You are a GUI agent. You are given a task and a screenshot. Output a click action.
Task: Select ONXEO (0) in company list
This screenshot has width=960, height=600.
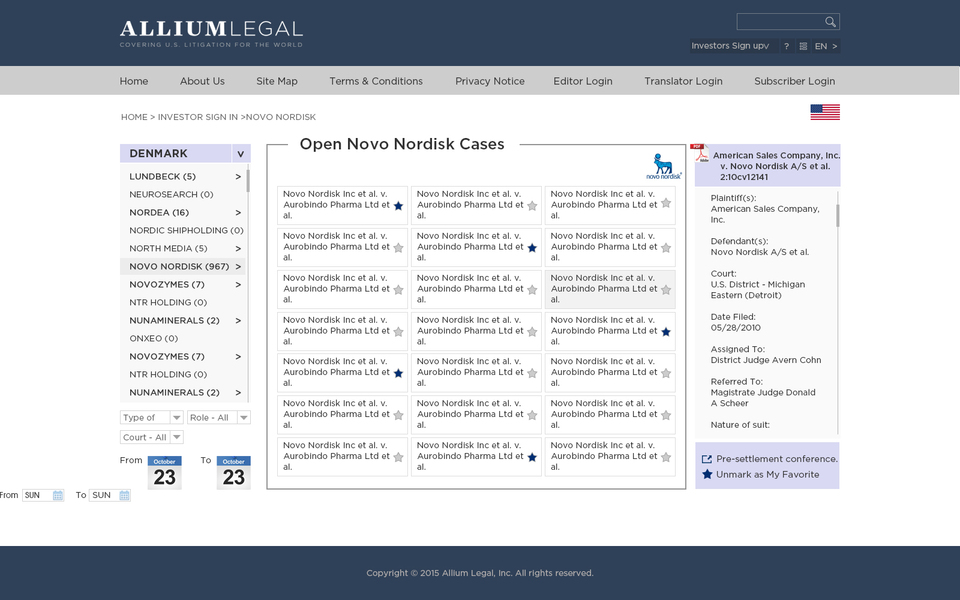tap(154, 339)
